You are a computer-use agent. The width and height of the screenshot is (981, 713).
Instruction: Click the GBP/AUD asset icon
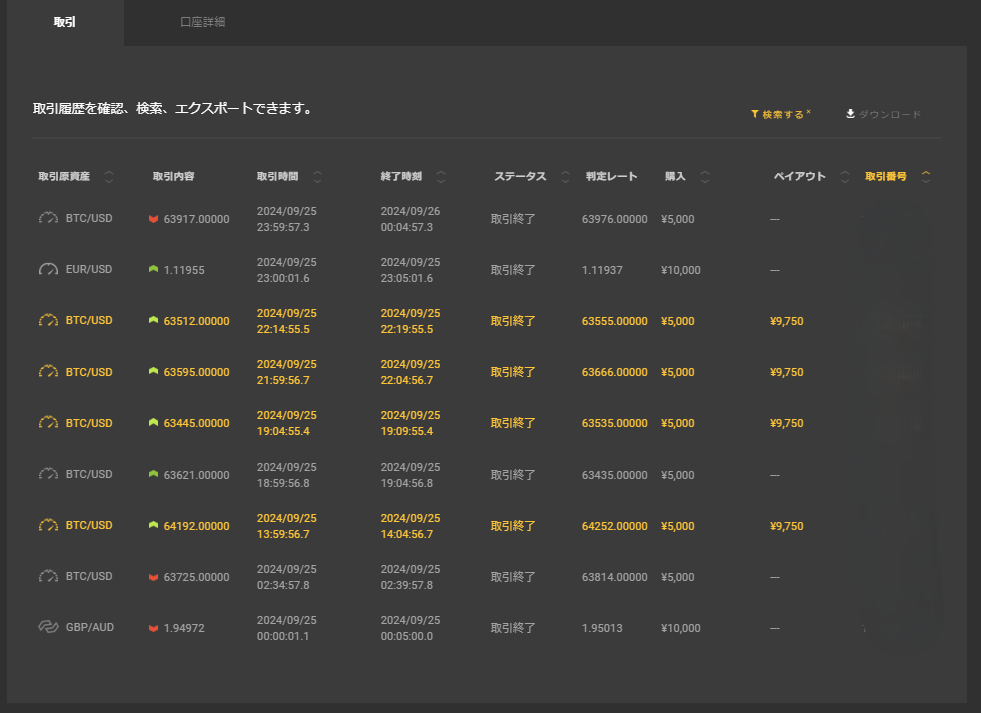pyautogui.click(x=49, y=628)
